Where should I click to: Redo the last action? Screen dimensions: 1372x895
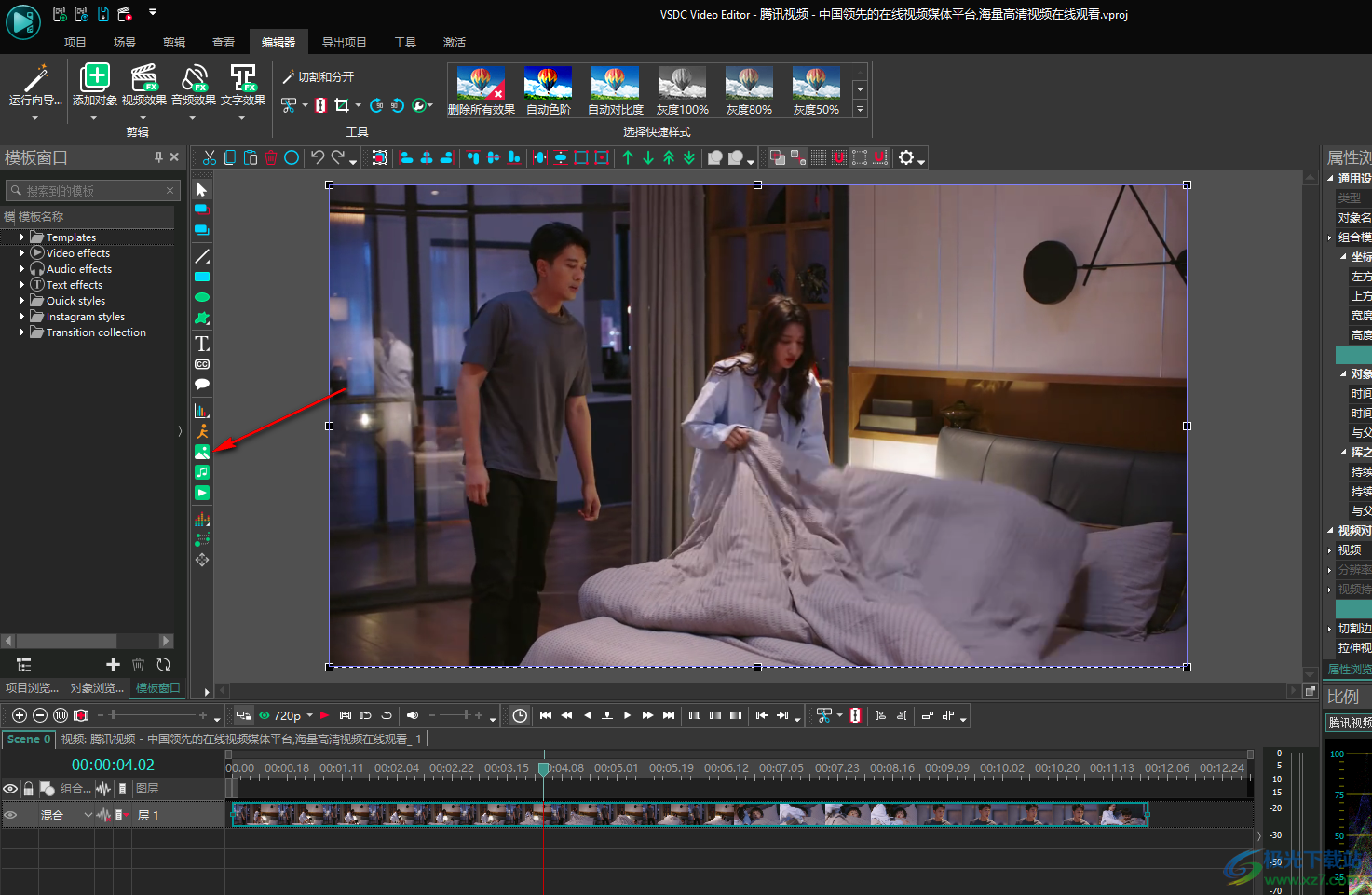[x=338, y=157]
